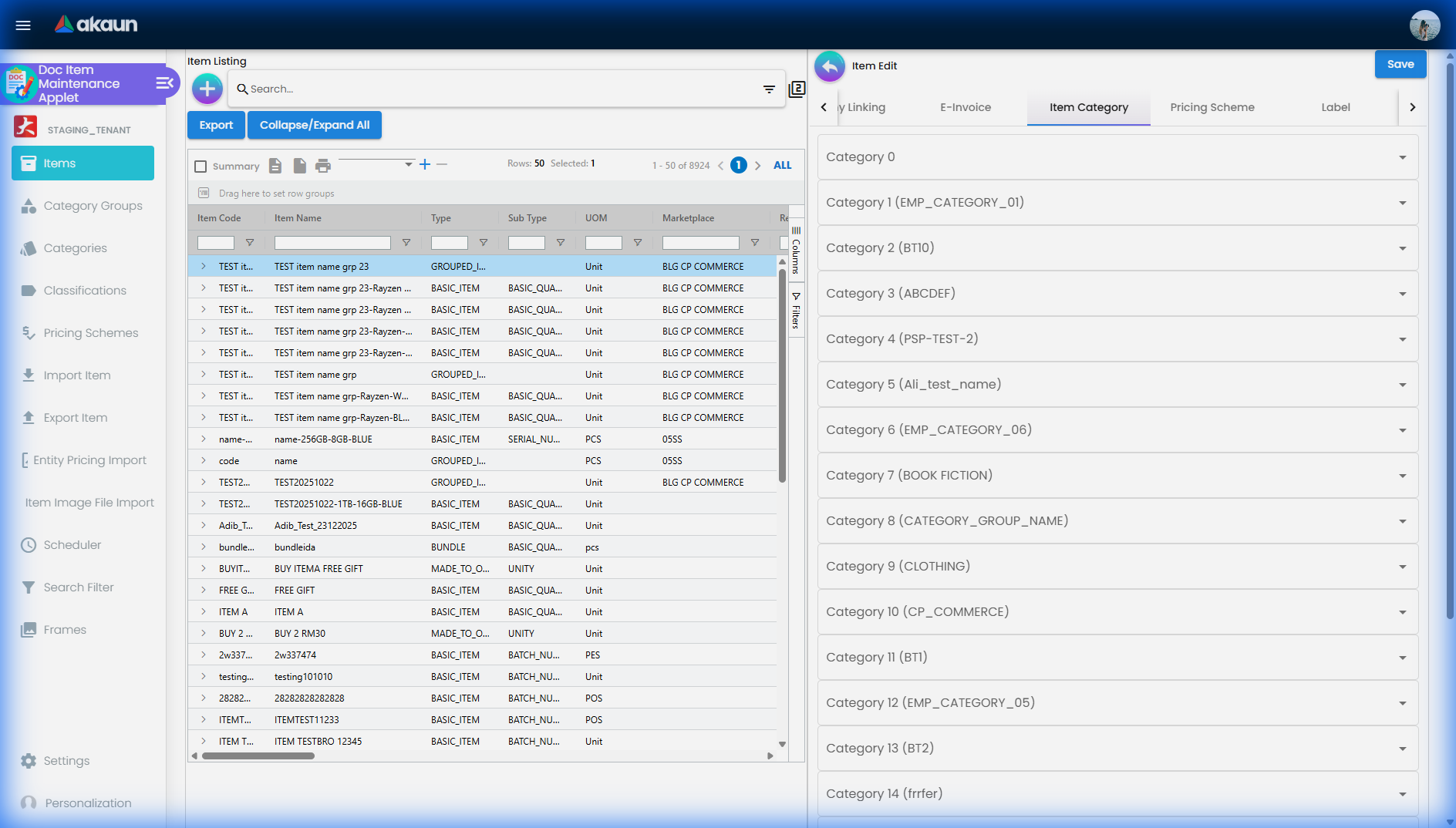Click the Save button
The width and height of the screenshot is (1456, 828).
(1400, 65)
